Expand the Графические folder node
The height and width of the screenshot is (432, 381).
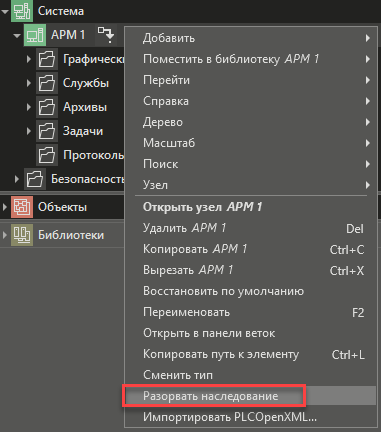point(29,59)
